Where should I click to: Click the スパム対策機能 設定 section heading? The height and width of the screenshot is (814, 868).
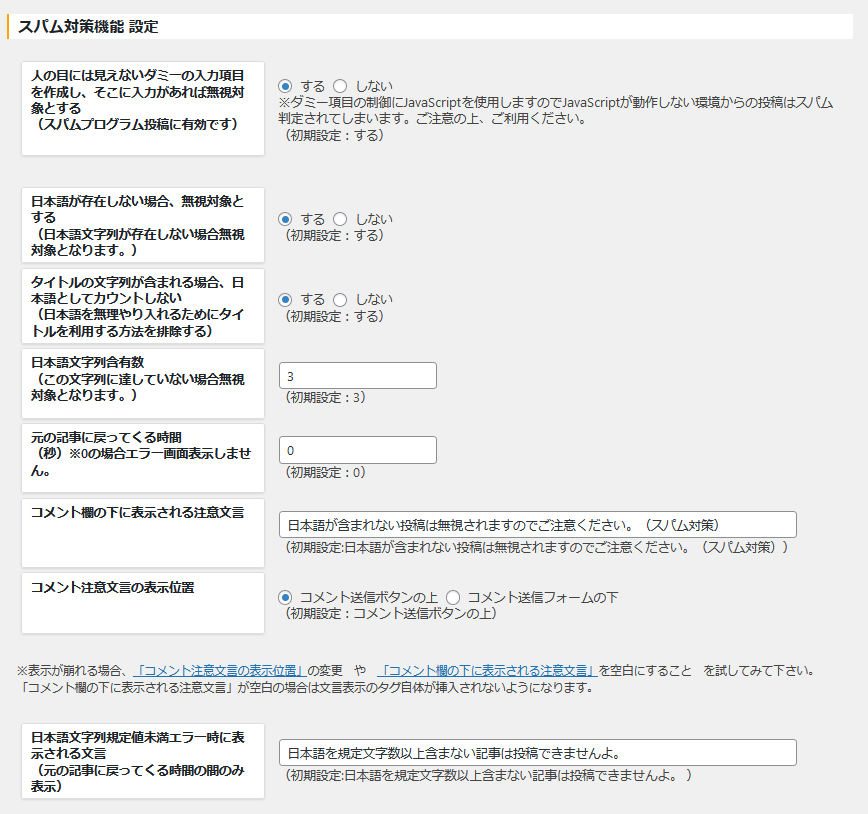(x=88, y=27)
